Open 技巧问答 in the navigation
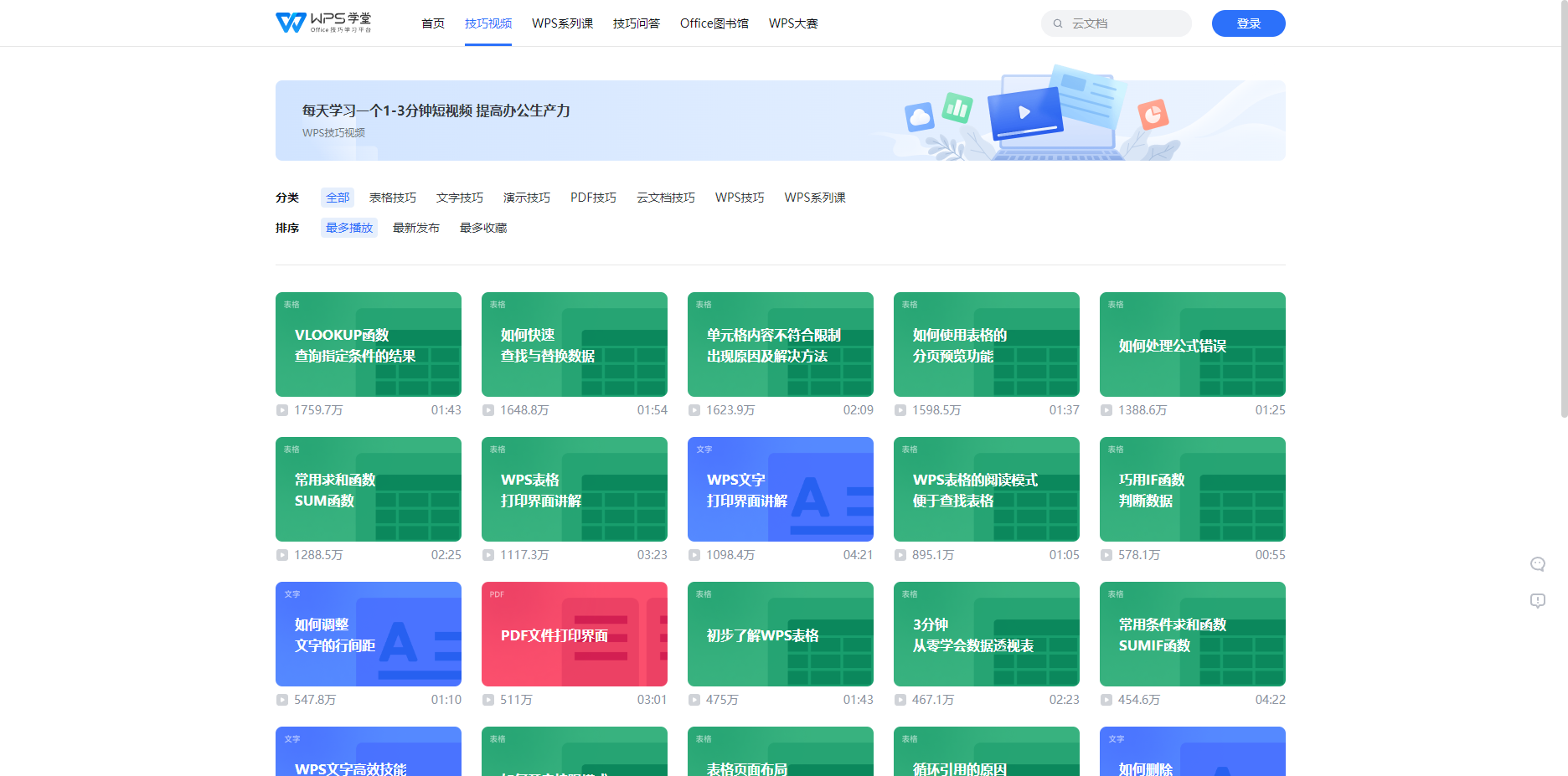This screenshot has width=1568, height=776. (637, 23)
